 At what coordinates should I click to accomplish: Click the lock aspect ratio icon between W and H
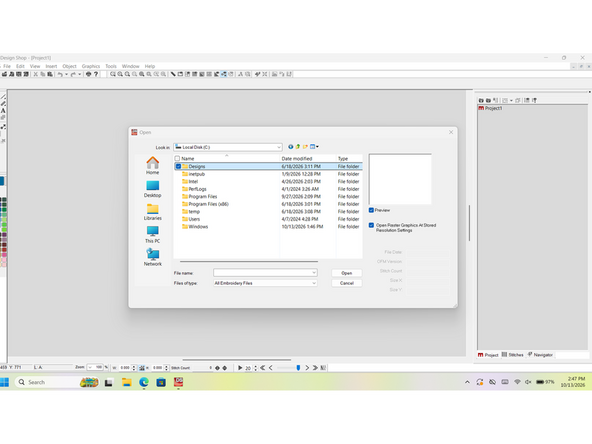pos(142,367)
